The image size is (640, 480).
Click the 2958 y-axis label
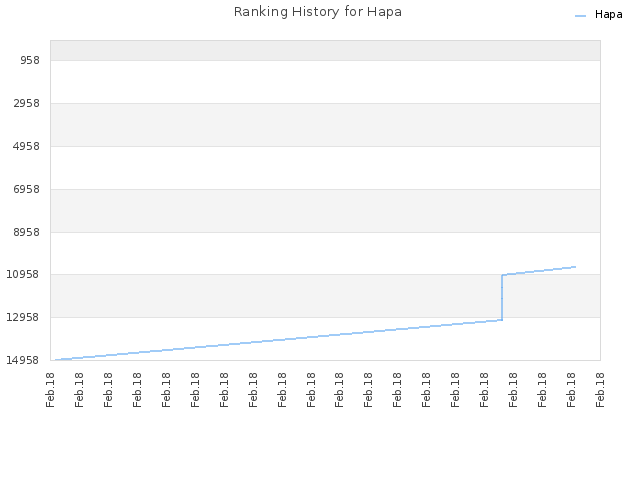[27, 103]
